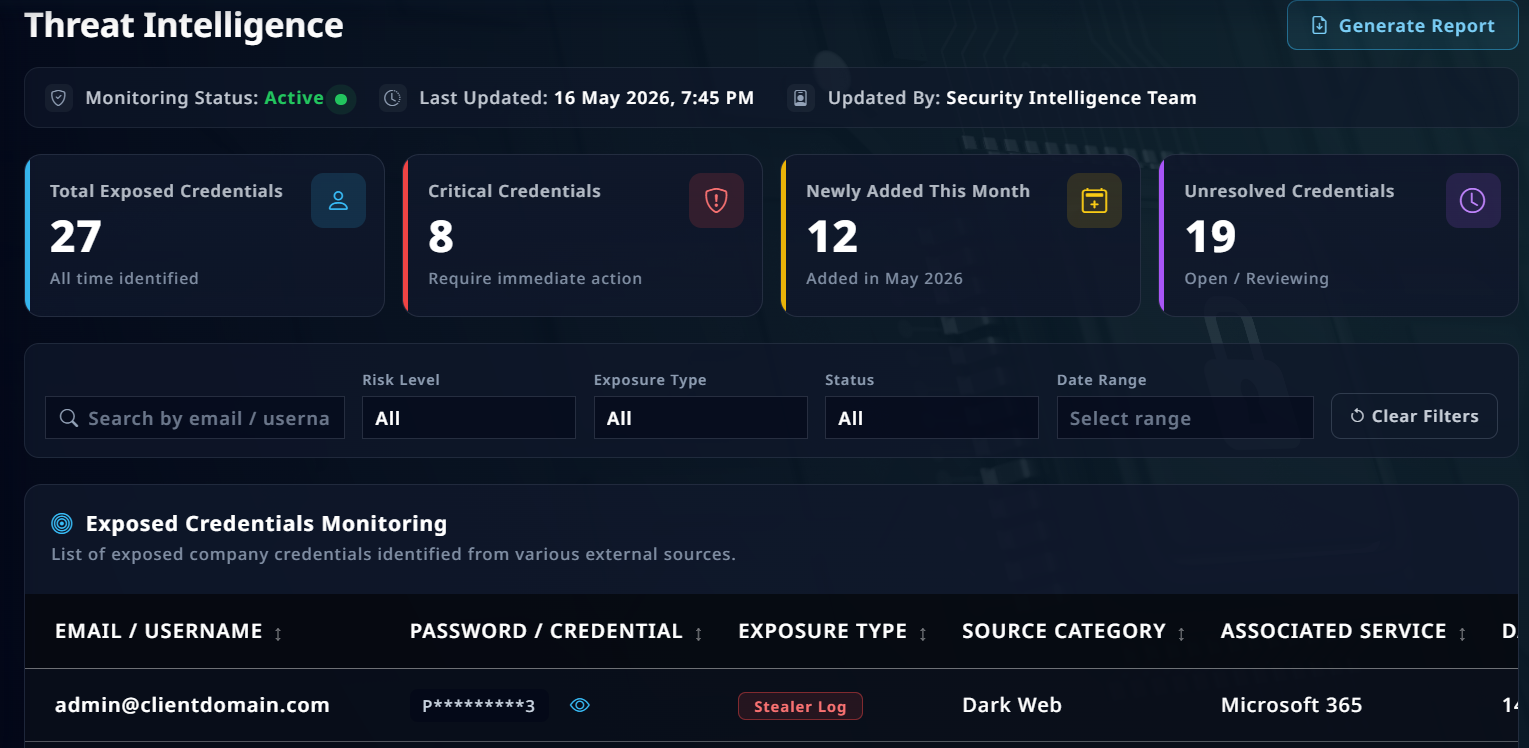Select the Unresolved Credentials count 19
Image resolution: width=1529 pixels, height=748 pixels.
tap(1211, 237)
